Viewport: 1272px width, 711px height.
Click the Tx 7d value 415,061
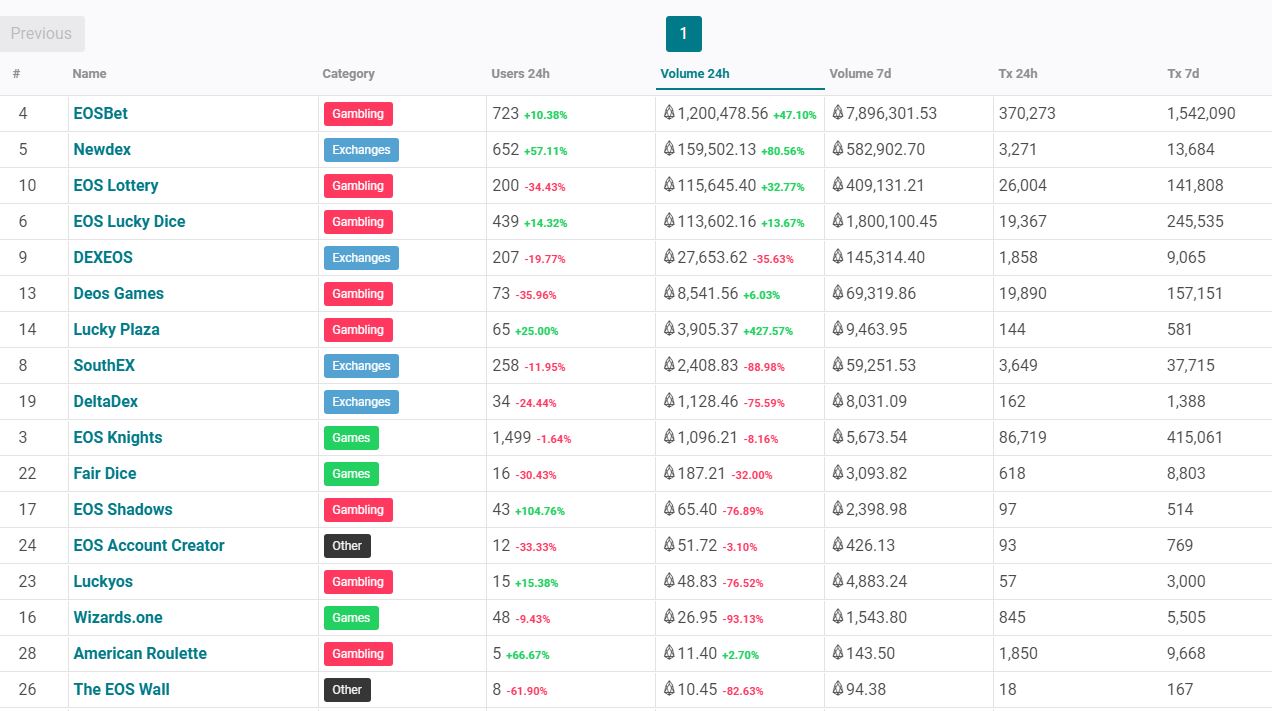point(1195,438)
